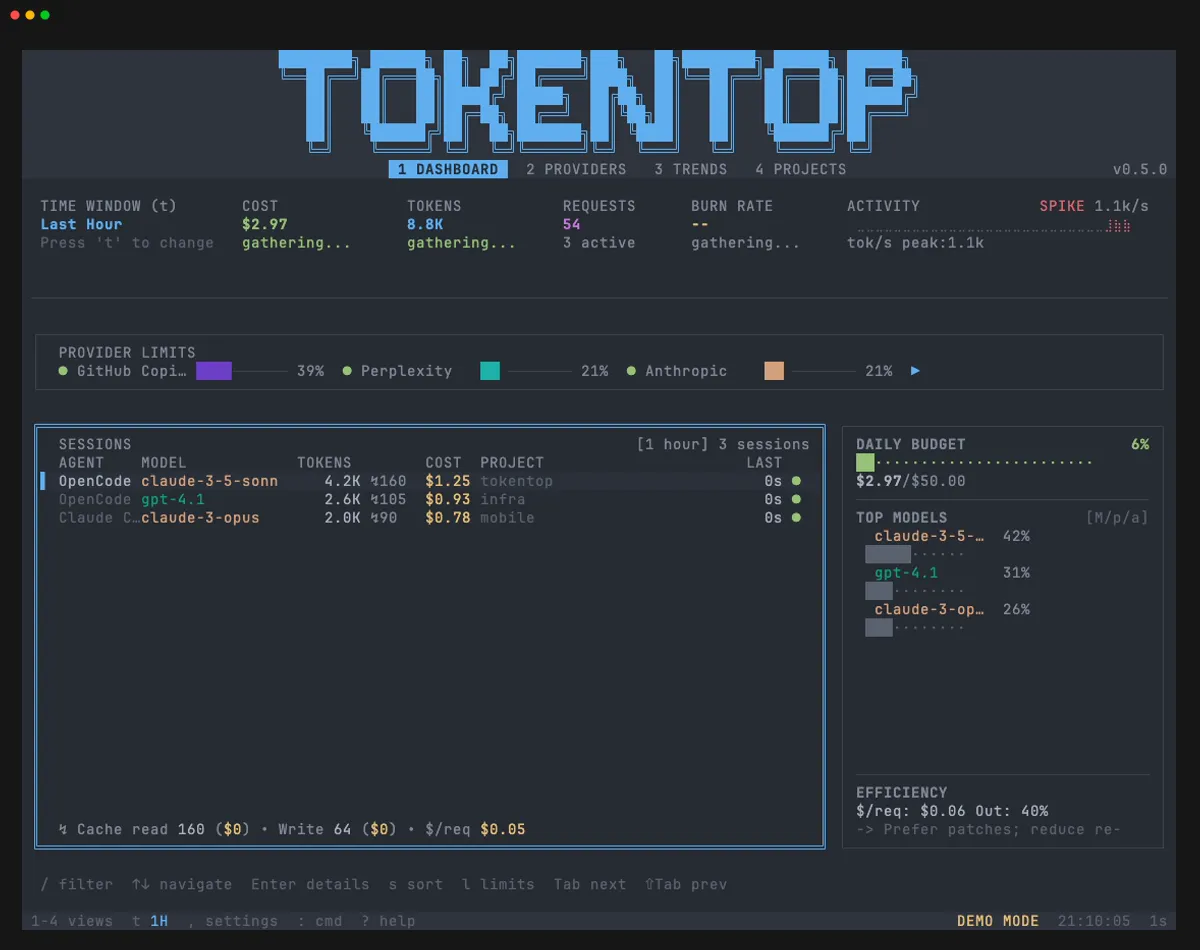
Task: Select the claude-3-opus mobile session row
Action: 400,517
